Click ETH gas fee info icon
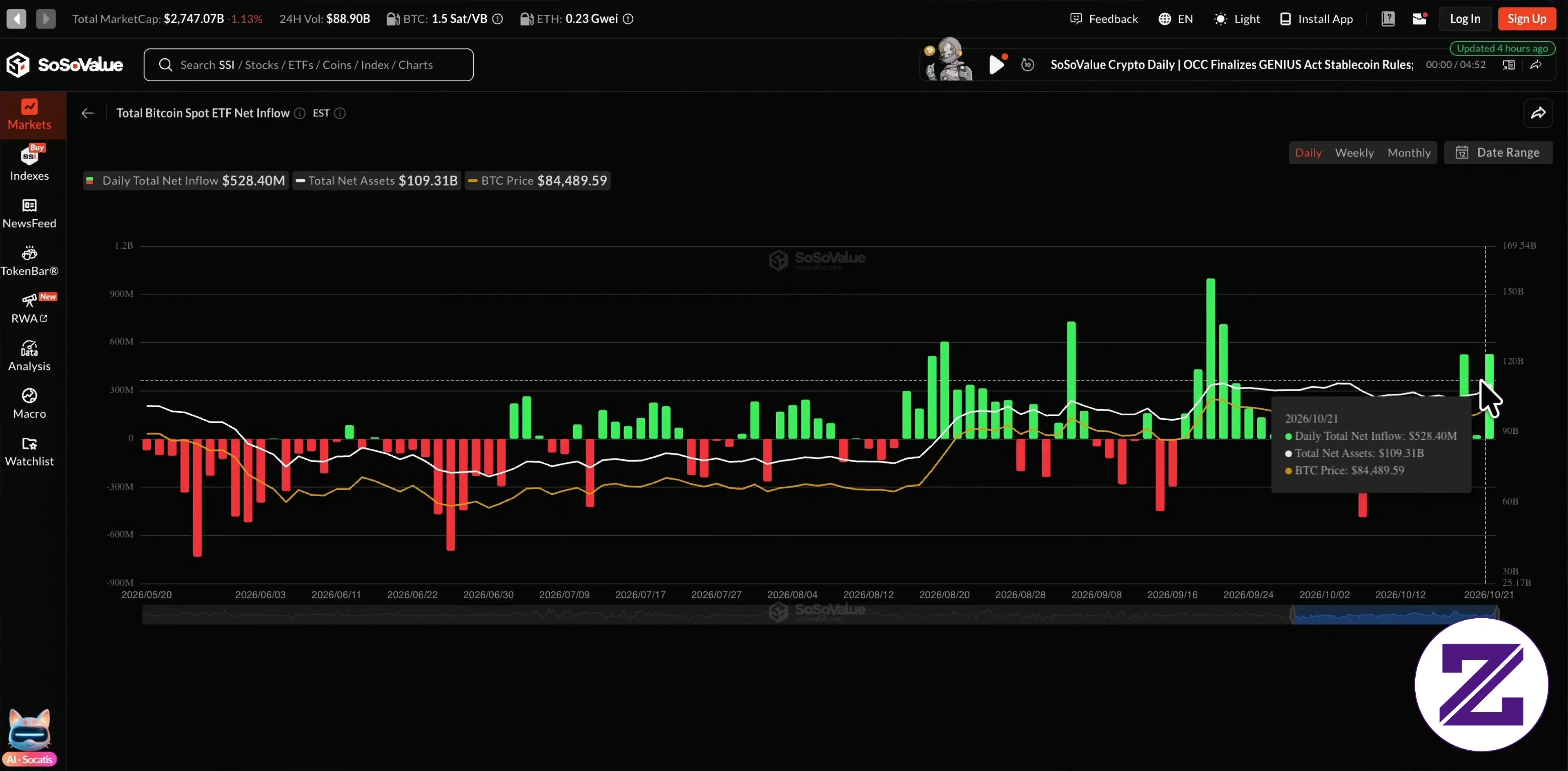1568x771 pixels. point(628,19)
